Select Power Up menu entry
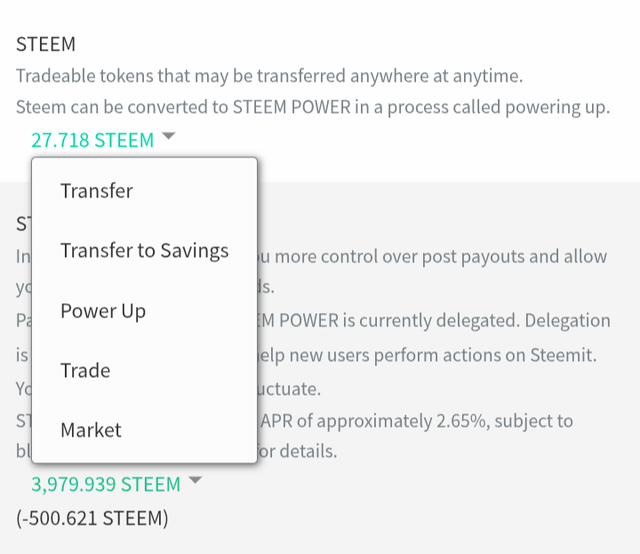 click(103, 311)
